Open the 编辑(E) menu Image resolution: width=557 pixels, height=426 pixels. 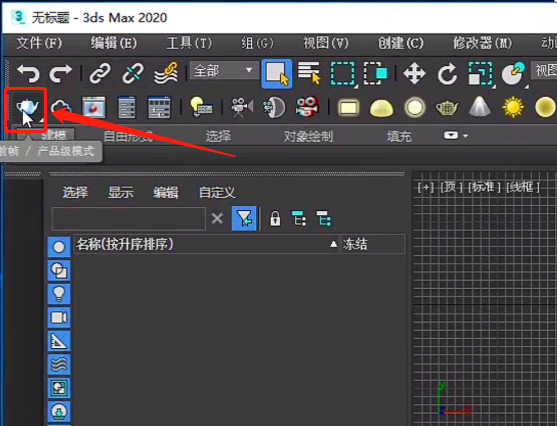coord(114,43)
